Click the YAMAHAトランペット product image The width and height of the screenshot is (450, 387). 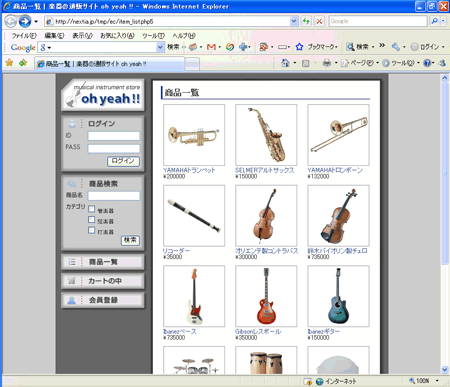click(194, 135)
